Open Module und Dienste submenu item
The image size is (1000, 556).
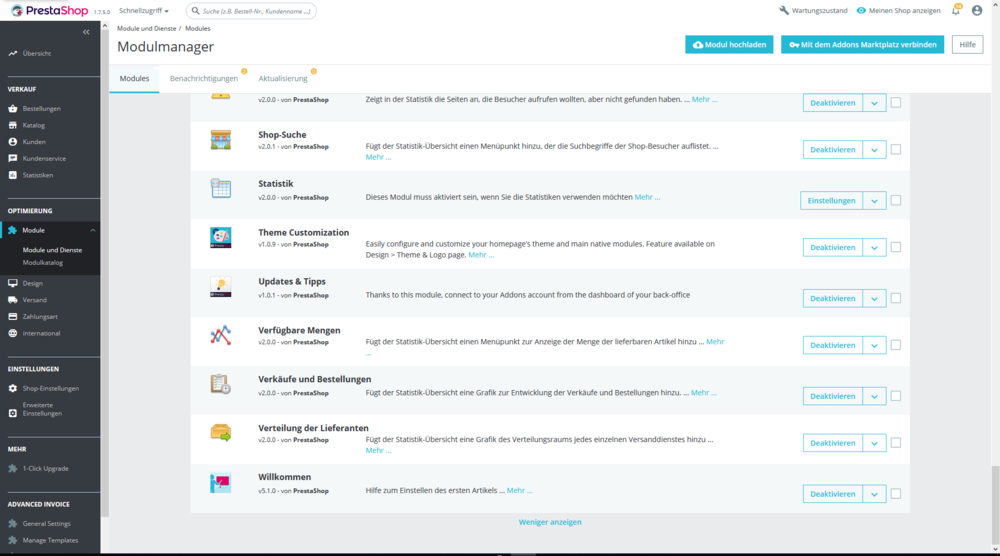[x=52, y=250]
